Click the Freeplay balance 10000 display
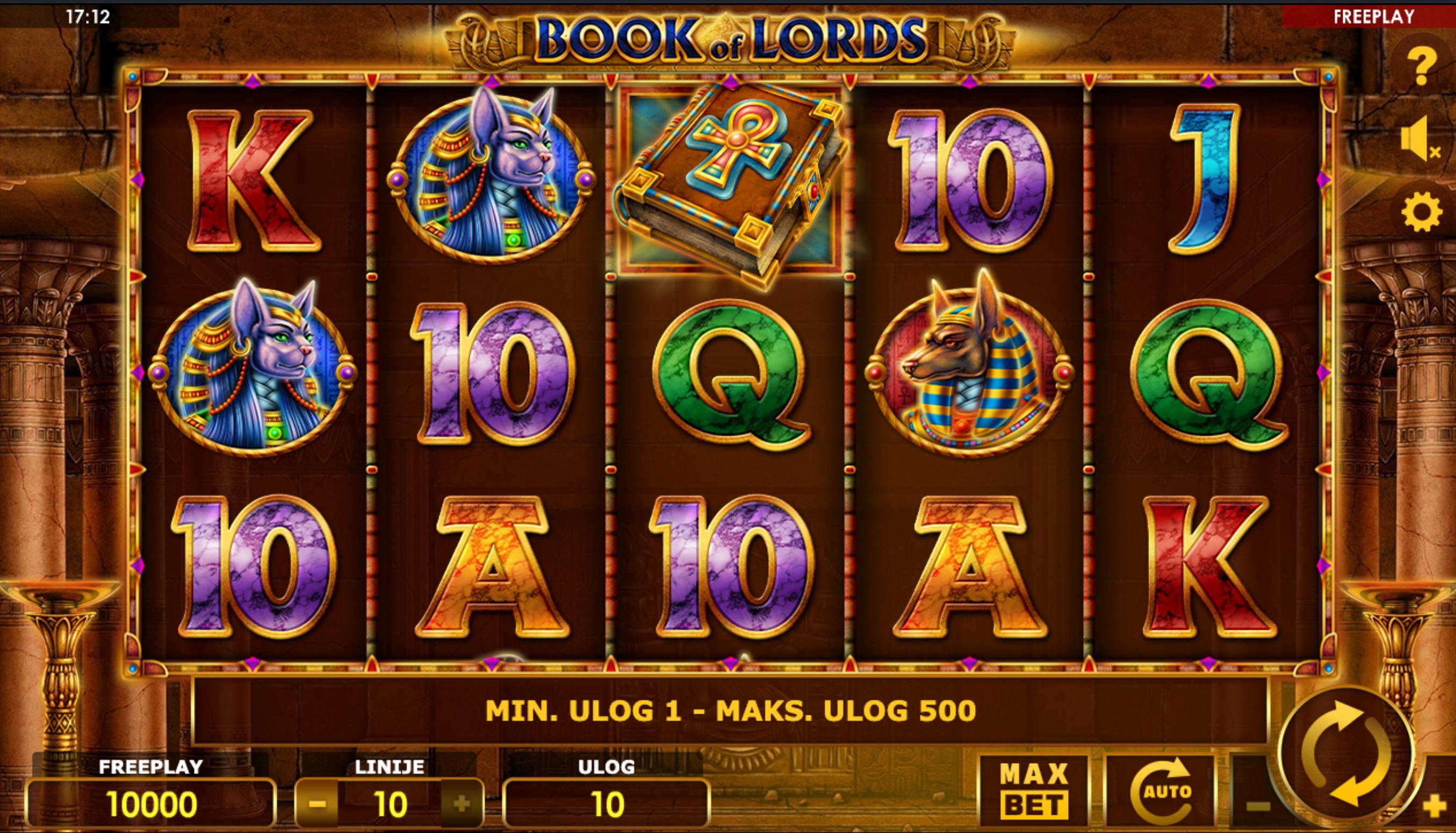The width and height of the screenshot is (1456, 833). coord(152,804)
